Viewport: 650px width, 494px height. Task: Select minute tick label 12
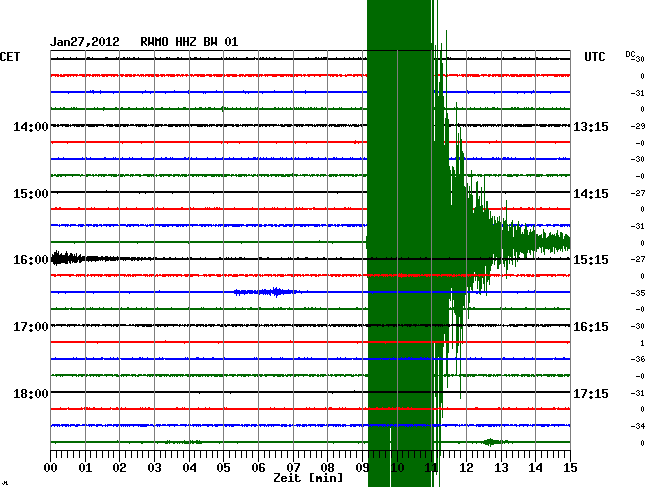[466, 468]
